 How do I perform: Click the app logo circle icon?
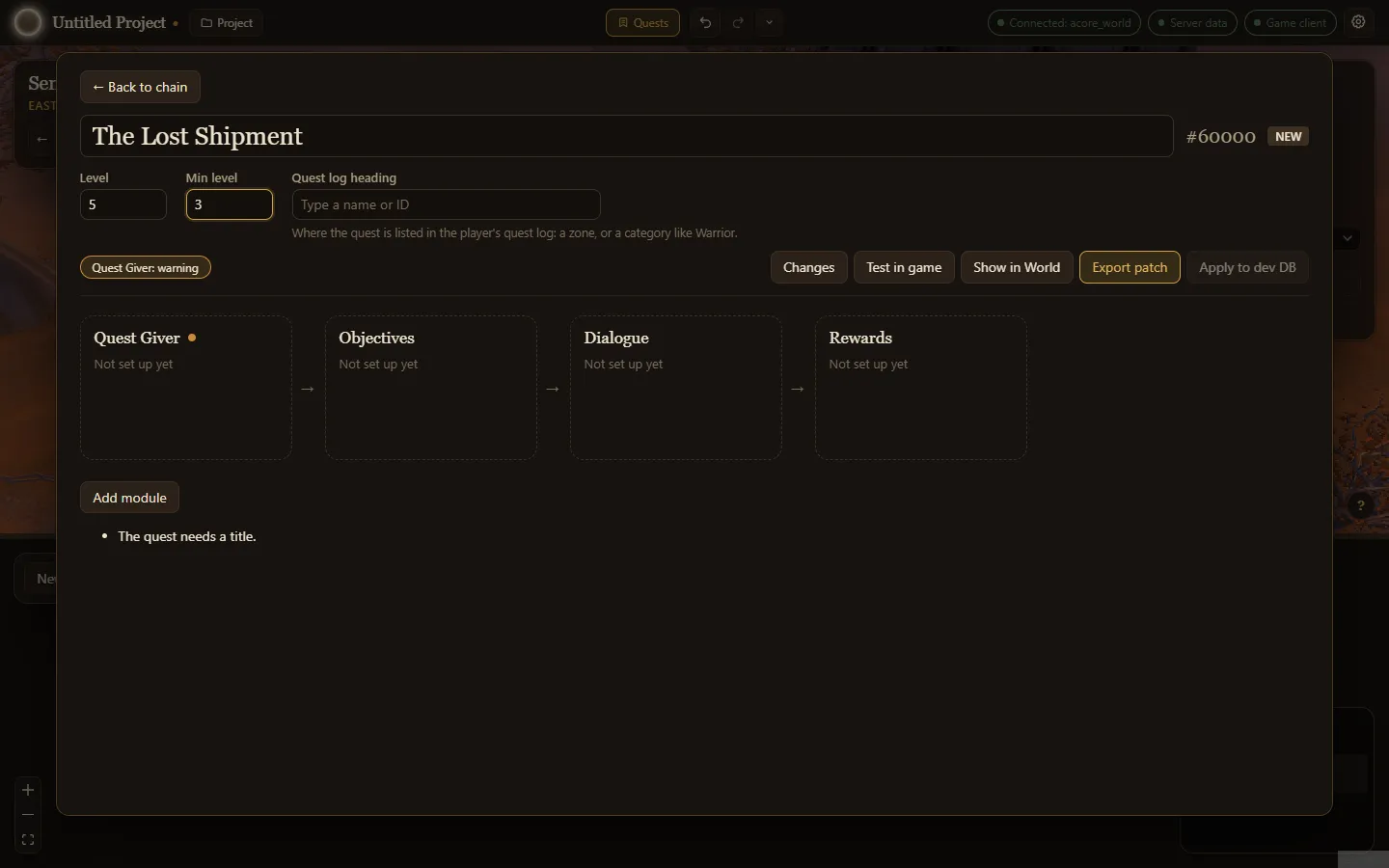[27, 22]
